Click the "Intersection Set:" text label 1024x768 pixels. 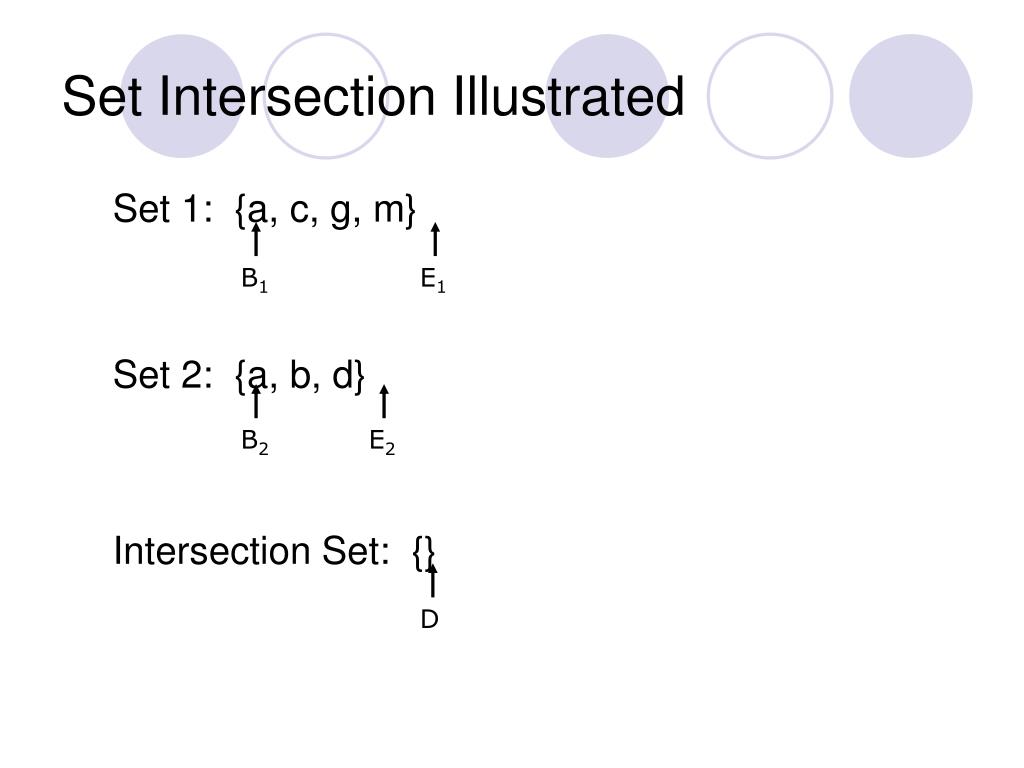pos(251,551)
